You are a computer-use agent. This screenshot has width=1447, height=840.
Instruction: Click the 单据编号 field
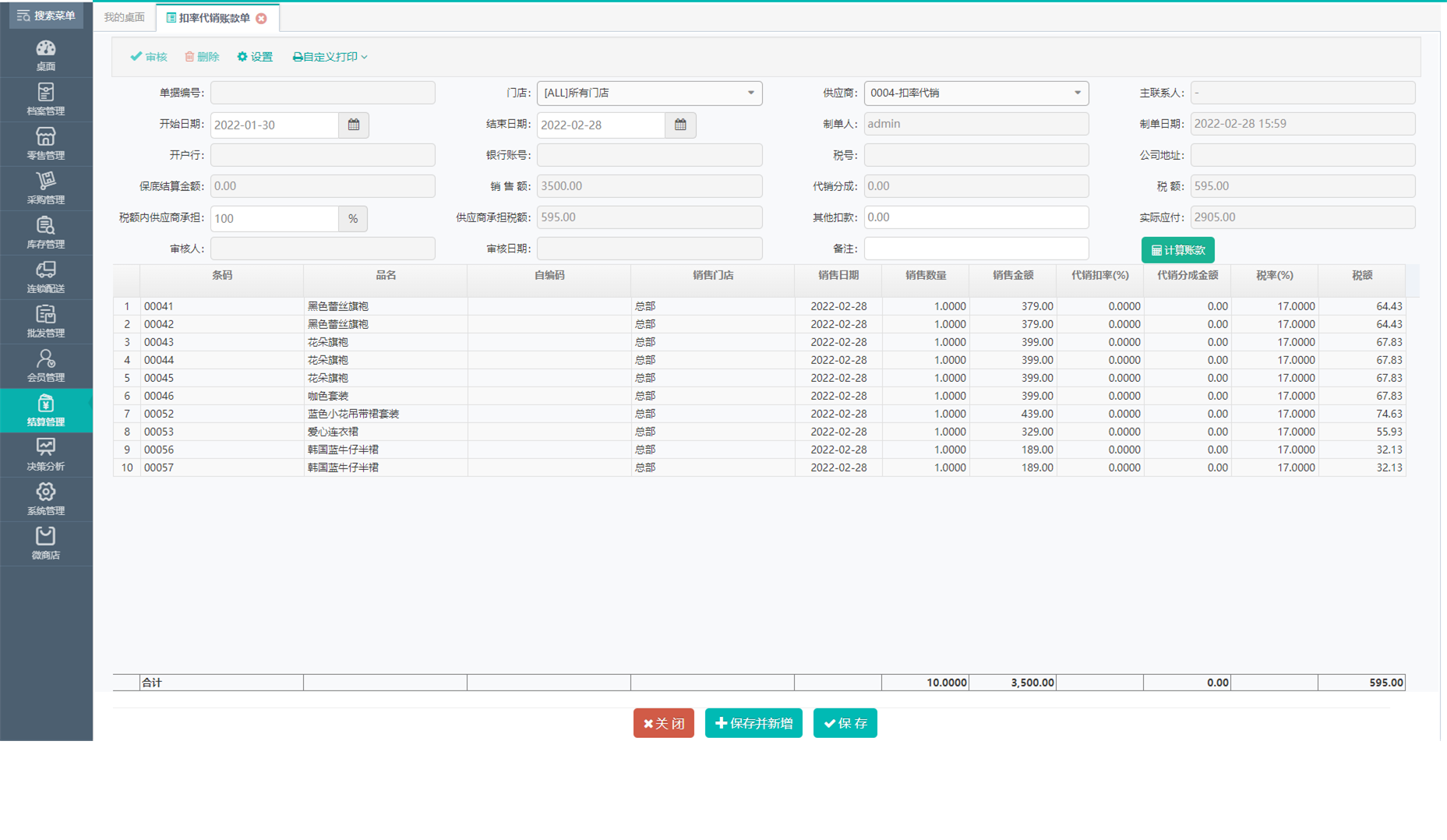coord(323,93)
